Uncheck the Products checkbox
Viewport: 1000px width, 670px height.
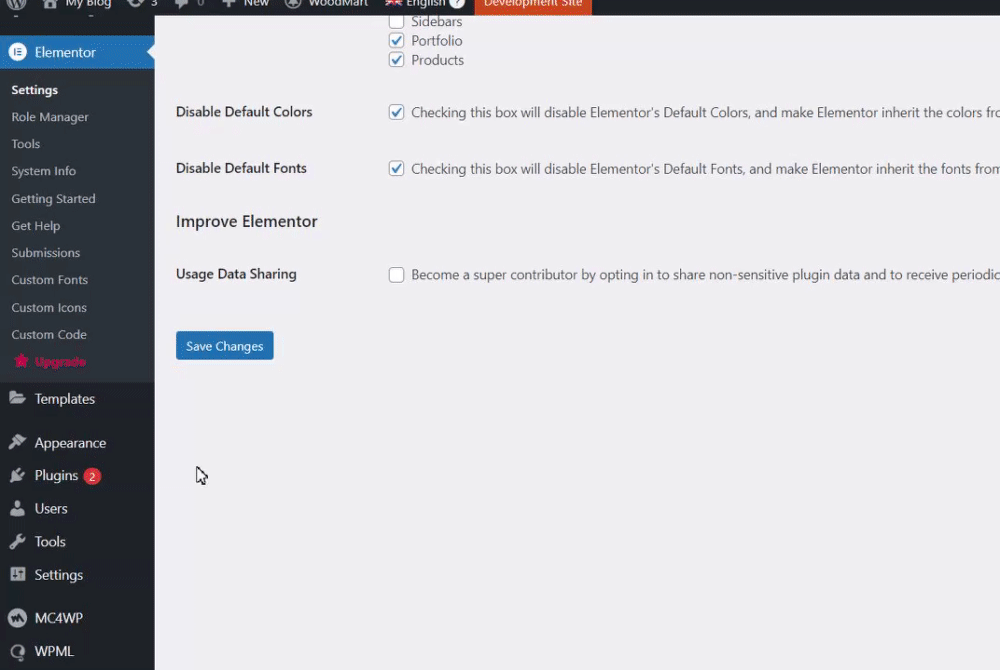click(x=396, y=60)
